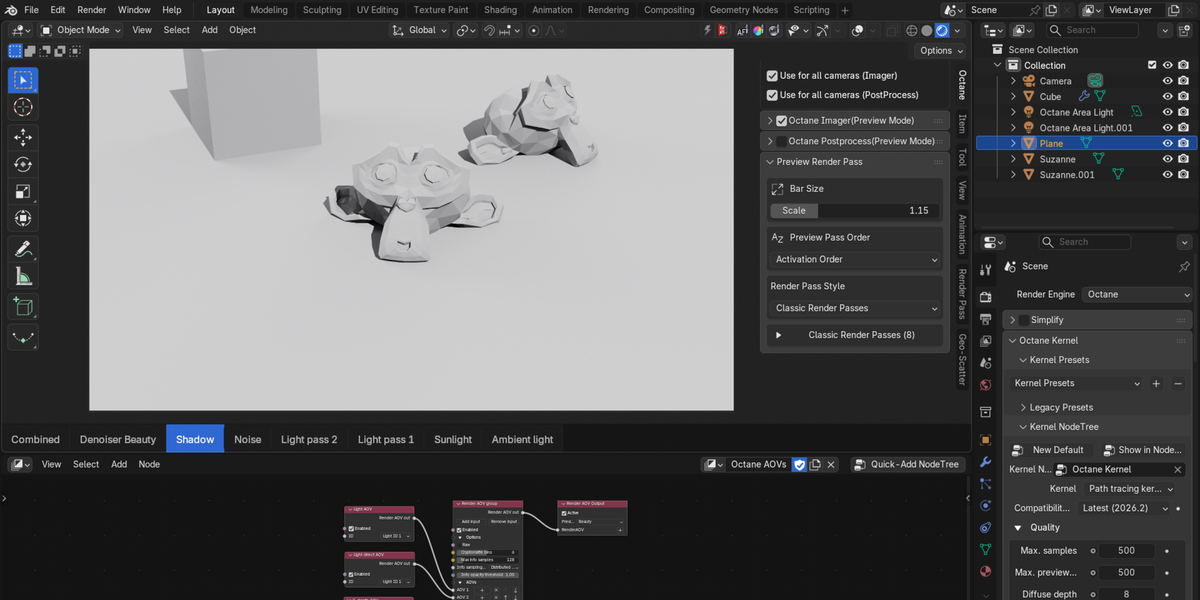The image size is (1200, 600).
Task: Open the Render Engine Octane dropdown
Action: tap(1138, 295)
